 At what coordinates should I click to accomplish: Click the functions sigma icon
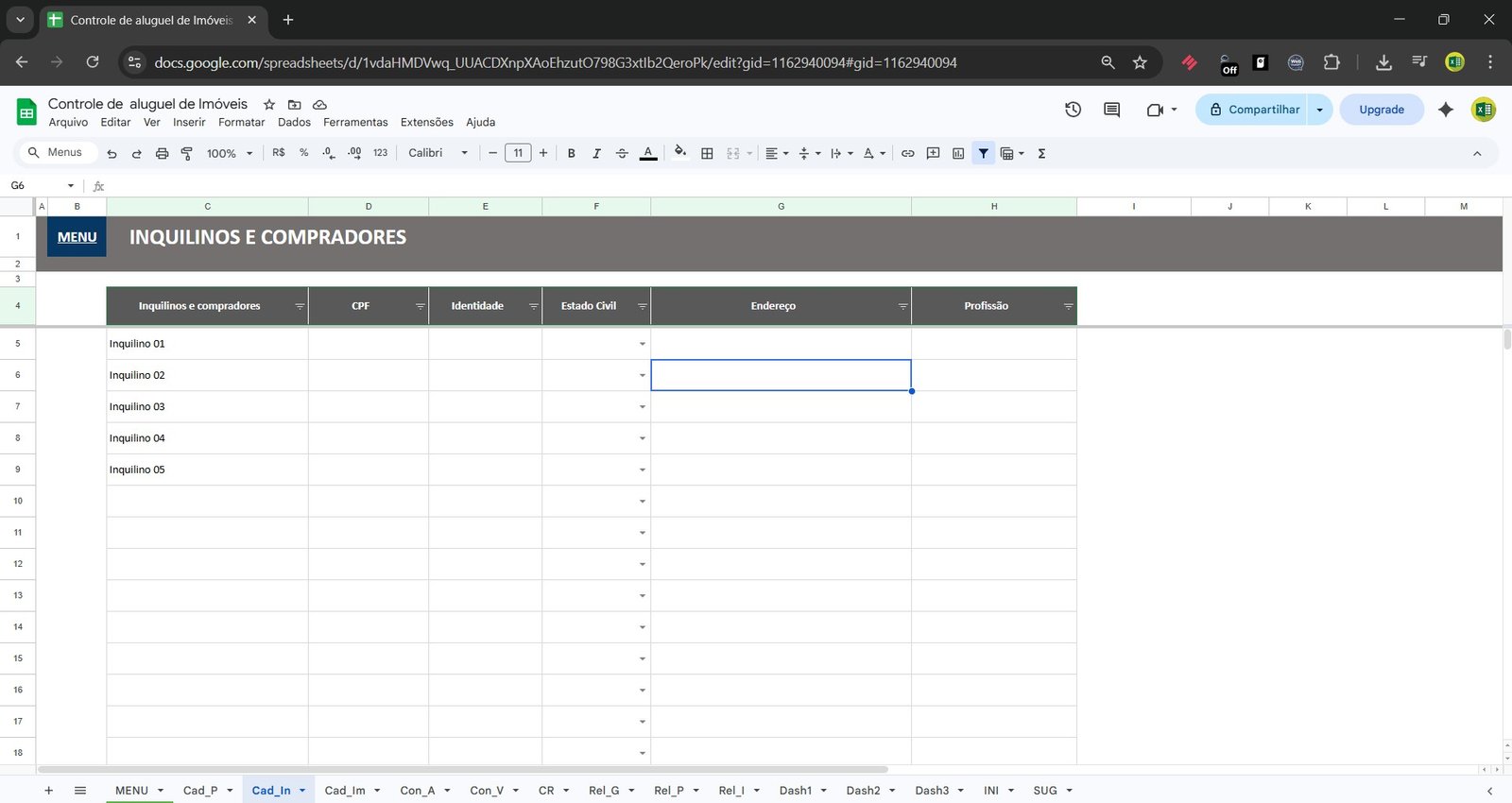pyautogui.click(x=1041, y=153)
